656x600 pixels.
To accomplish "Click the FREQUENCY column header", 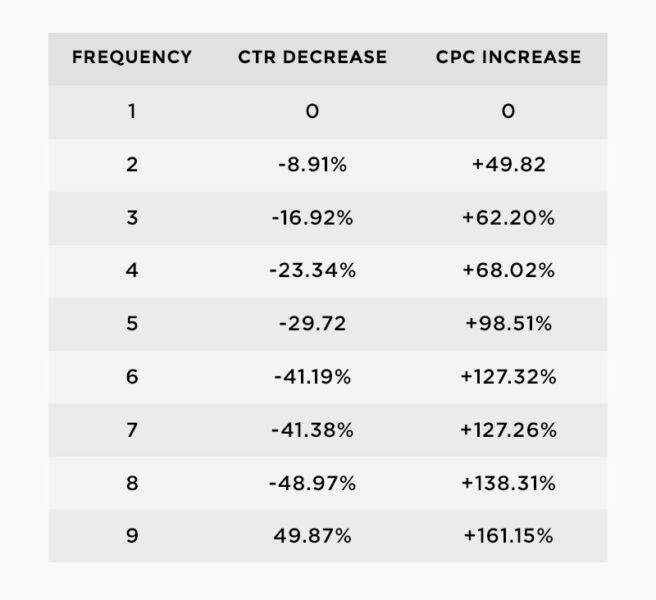I will click(x=132, y=57).
